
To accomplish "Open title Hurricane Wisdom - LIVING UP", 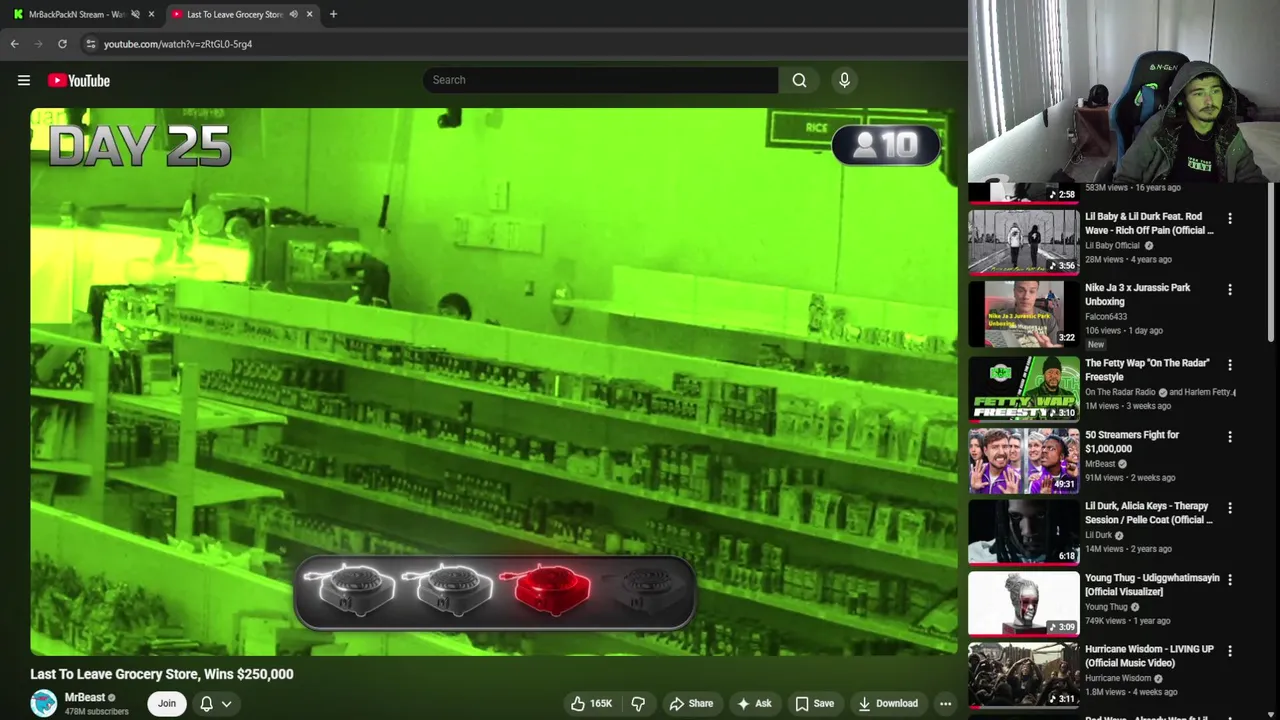I will point(1149,656).
